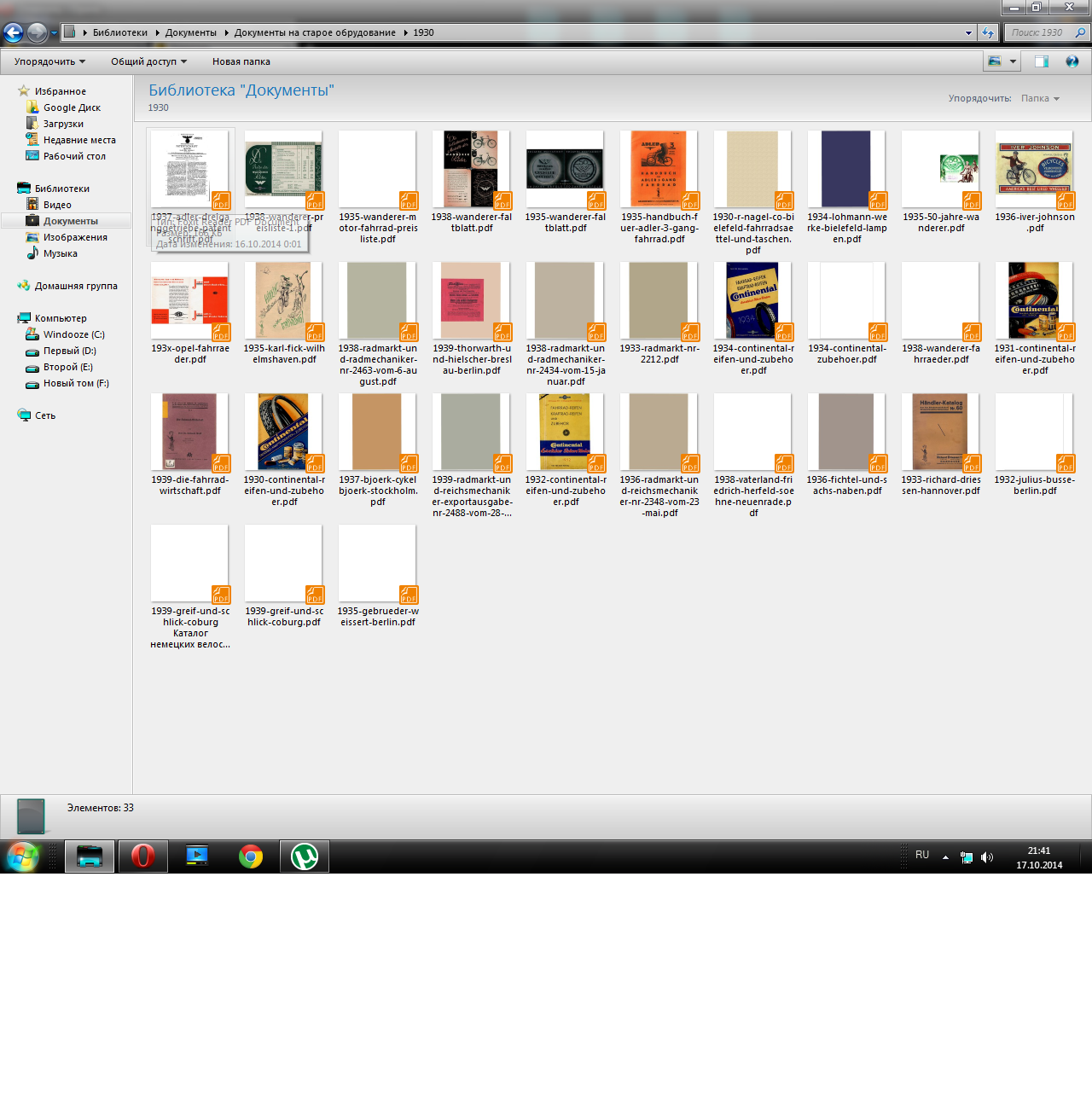This screenshot has width=1092, height=1109.
Task: Open the view options dropdown arrow
Action: 1013,61
